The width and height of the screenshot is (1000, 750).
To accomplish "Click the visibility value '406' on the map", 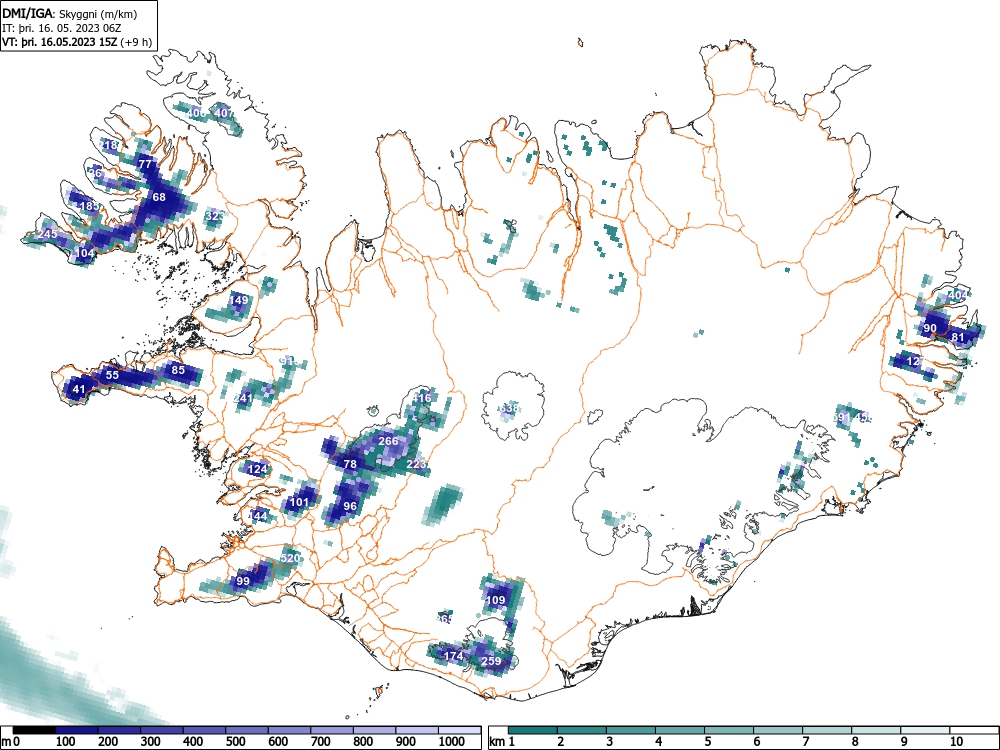I will [196, 113].
